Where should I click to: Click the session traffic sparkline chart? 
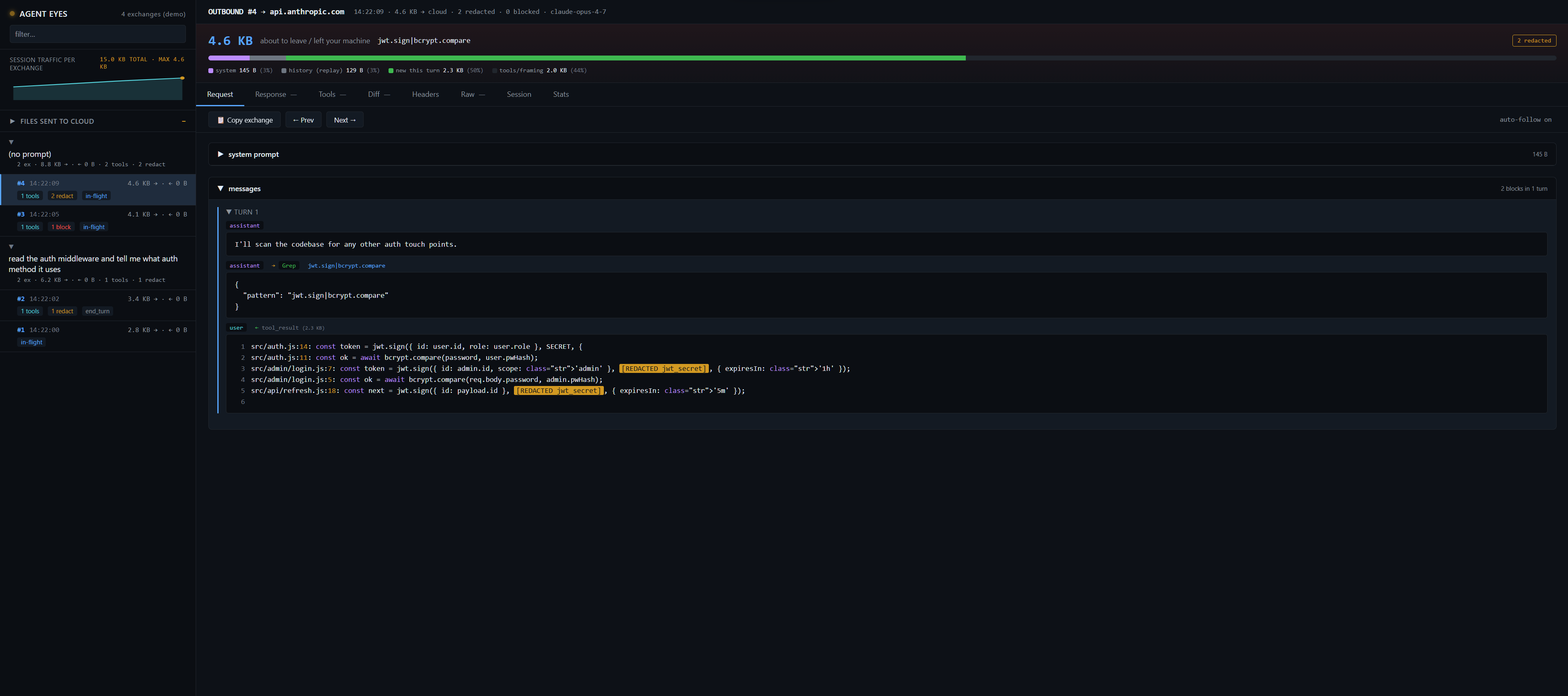click(x=98, y=88)
